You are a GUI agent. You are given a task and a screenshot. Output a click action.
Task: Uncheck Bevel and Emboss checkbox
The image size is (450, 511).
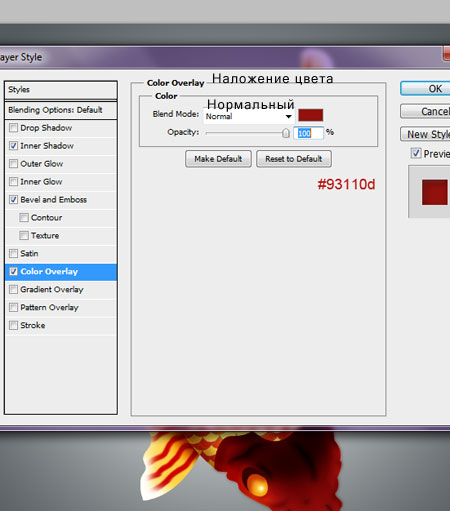coord(13,200)
